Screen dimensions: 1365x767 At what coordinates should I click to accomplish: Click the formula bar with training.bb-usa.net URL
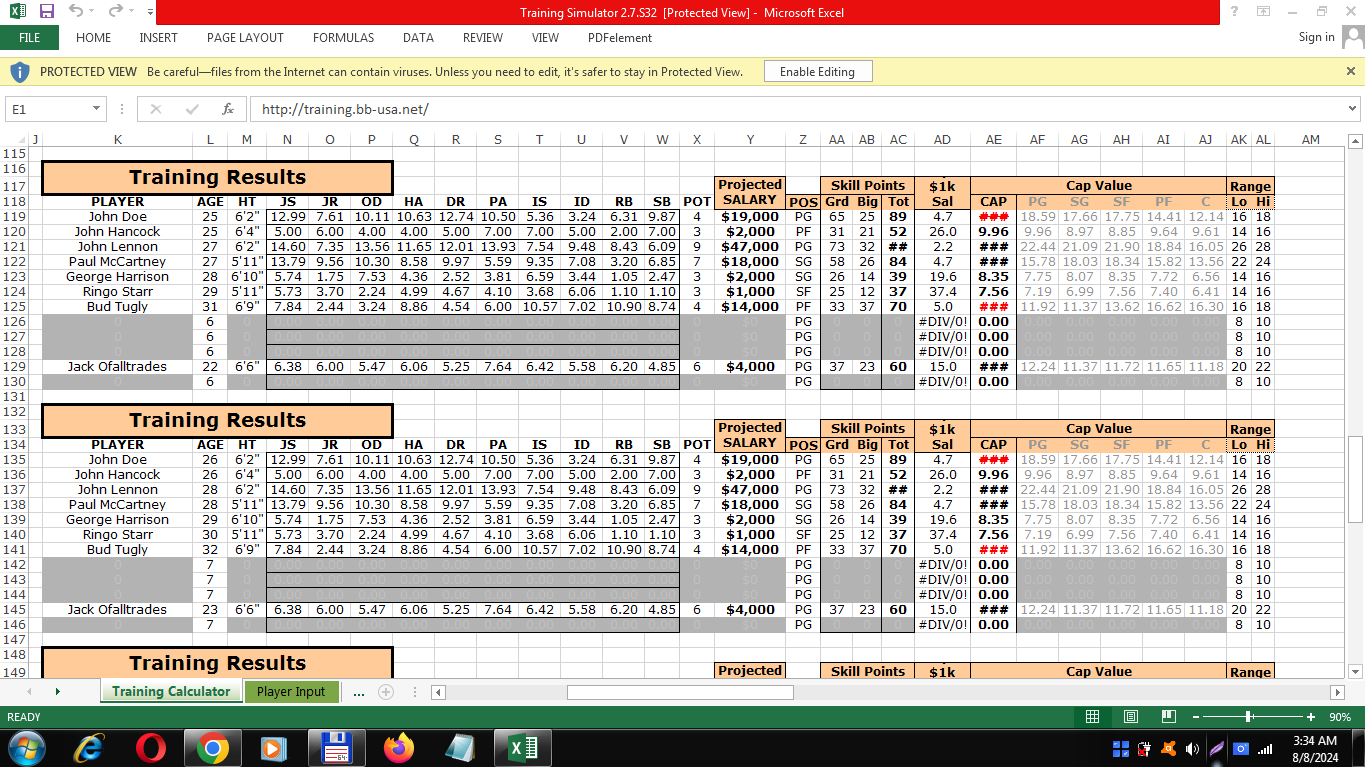point(796,109)
